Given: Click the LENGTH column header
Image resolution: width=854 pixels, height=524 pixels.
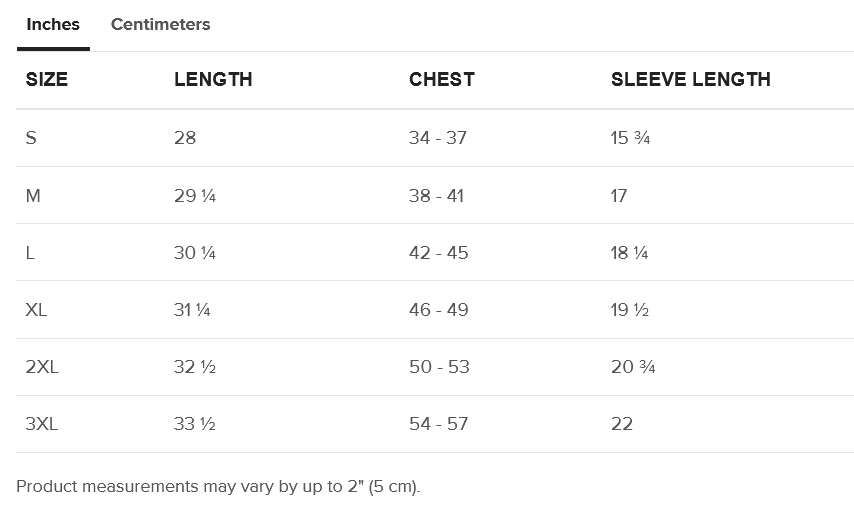Looking at the screenshot, I should [213, 80].
